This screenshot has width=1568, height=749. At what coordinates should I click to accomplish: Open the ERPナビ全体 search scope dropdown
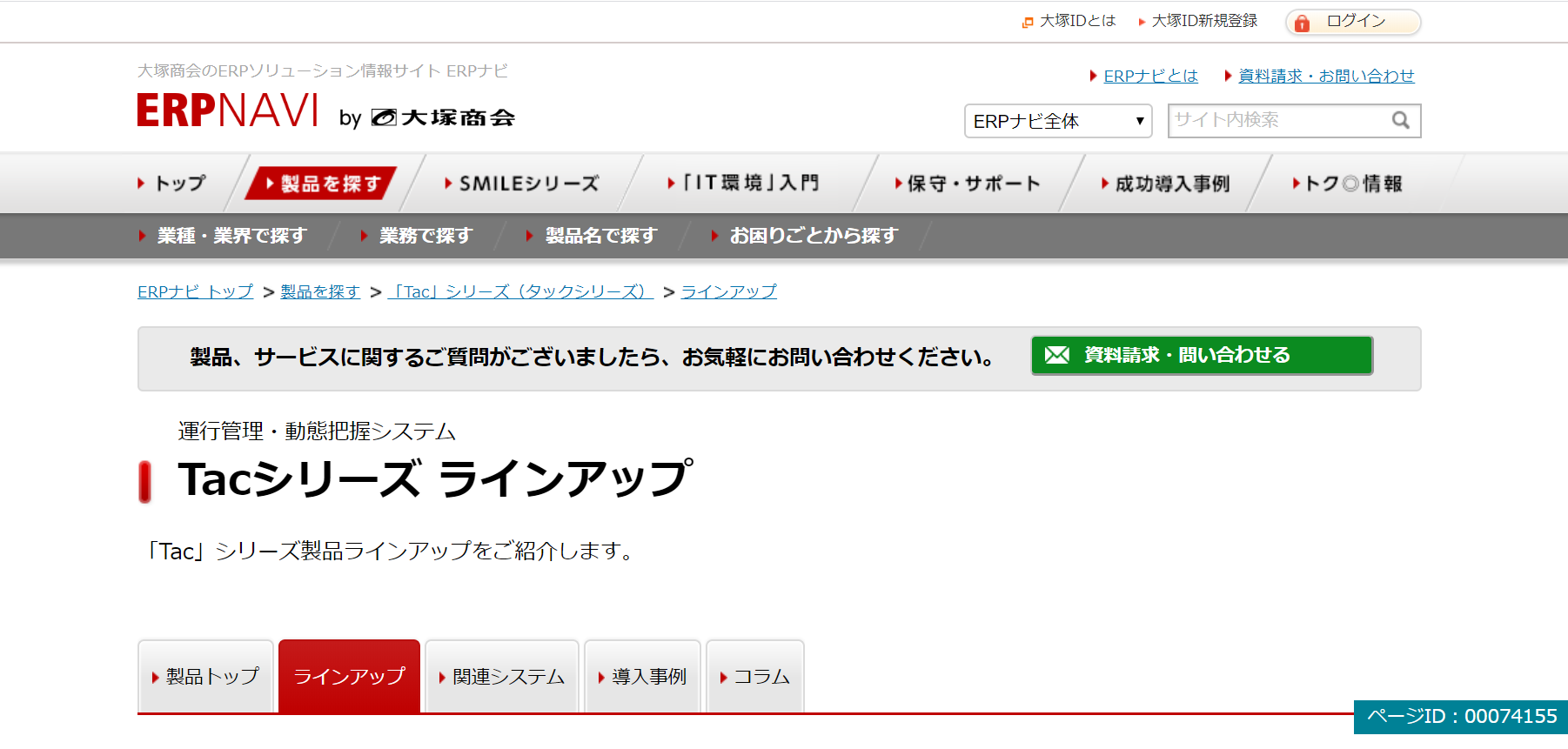1058,121
